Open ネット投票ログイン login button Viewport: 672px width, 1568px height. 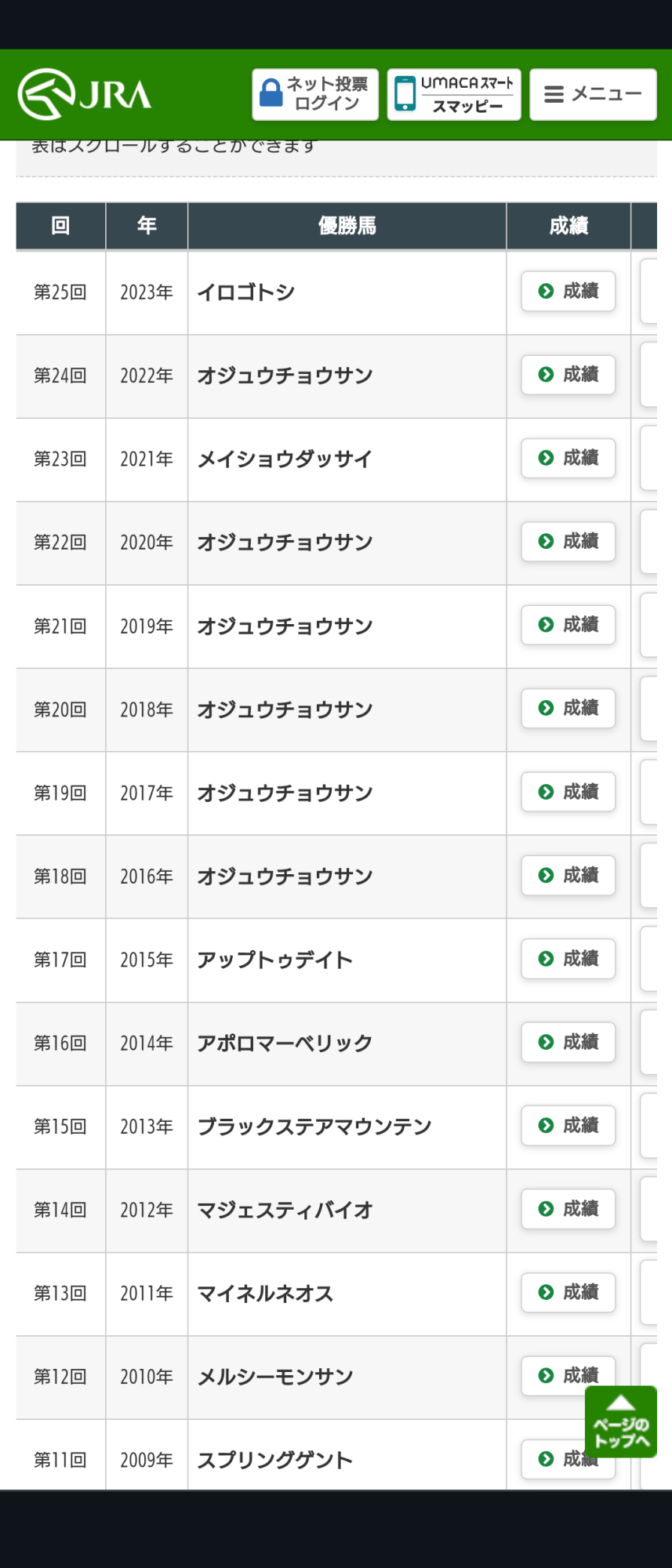(x=315, y=95)
